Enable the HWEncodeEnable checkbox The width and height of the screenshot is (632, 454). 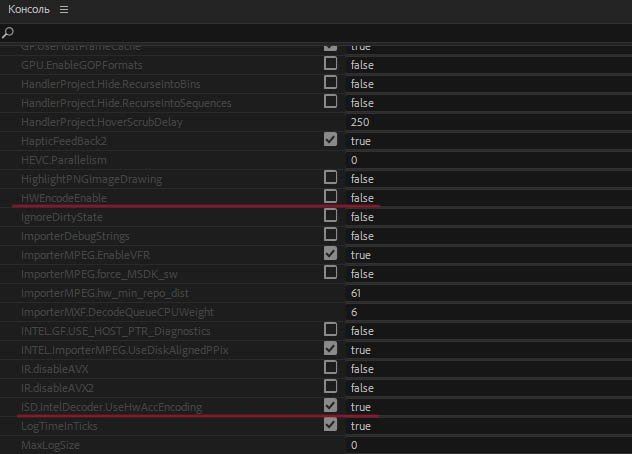point(331,196)
